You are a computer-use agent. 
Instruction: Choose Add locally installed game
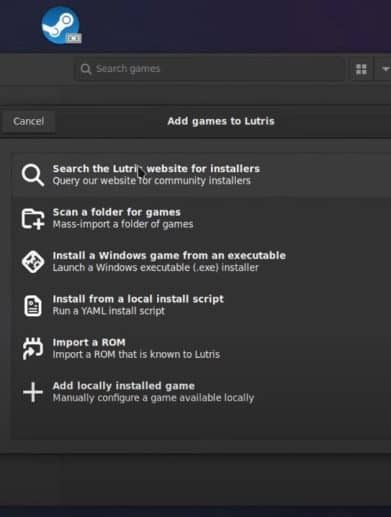tap(124, 386)
